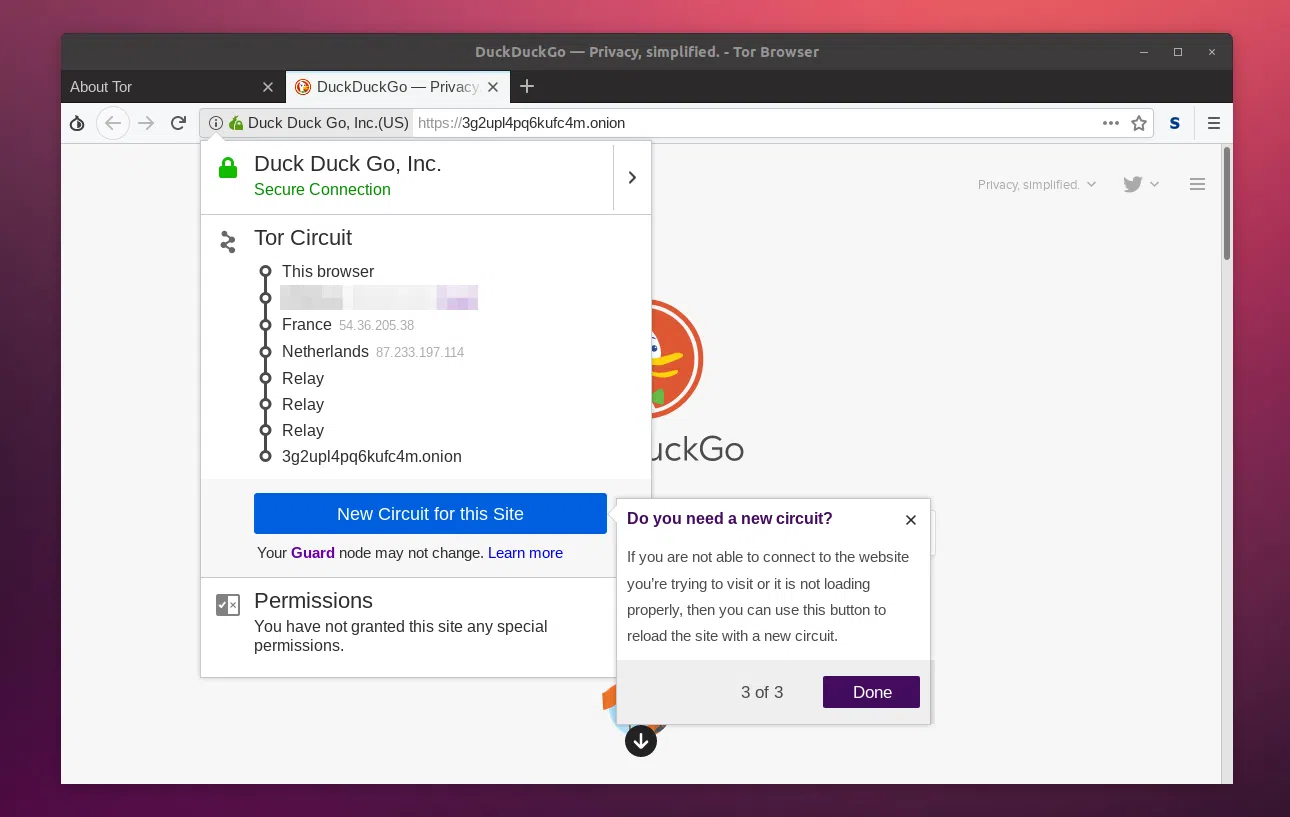Click 3g2upl4pq6kufc4m.onion circuit entry
The width and height of the screenshot is (1290, 817).
(371, 456)
